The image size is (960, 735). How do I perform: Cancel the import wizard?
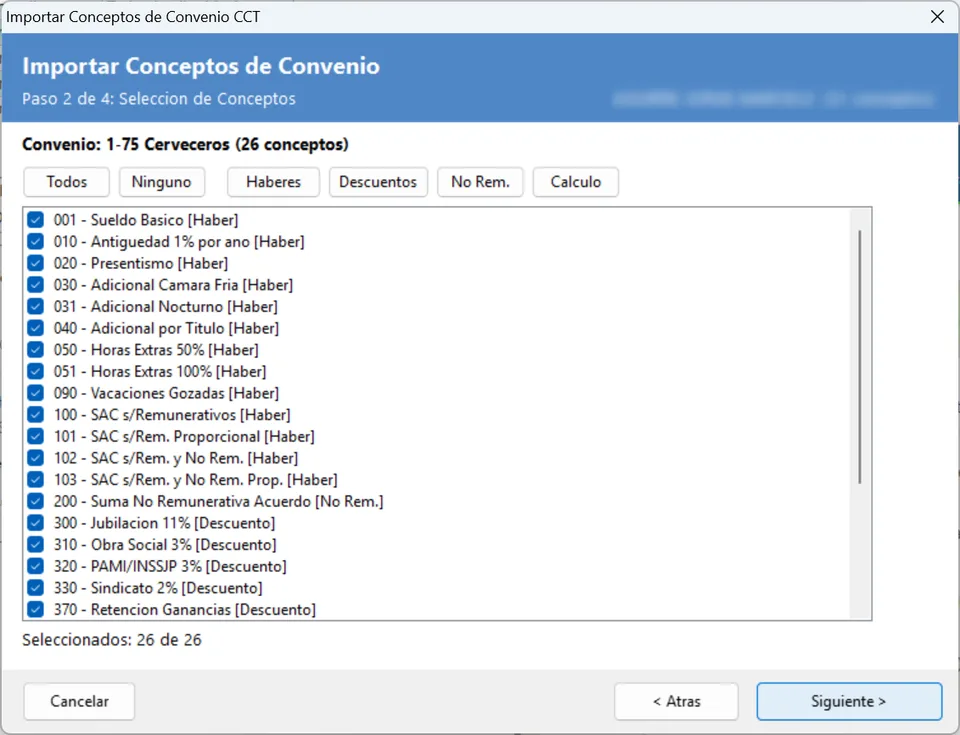pos(79,701)
